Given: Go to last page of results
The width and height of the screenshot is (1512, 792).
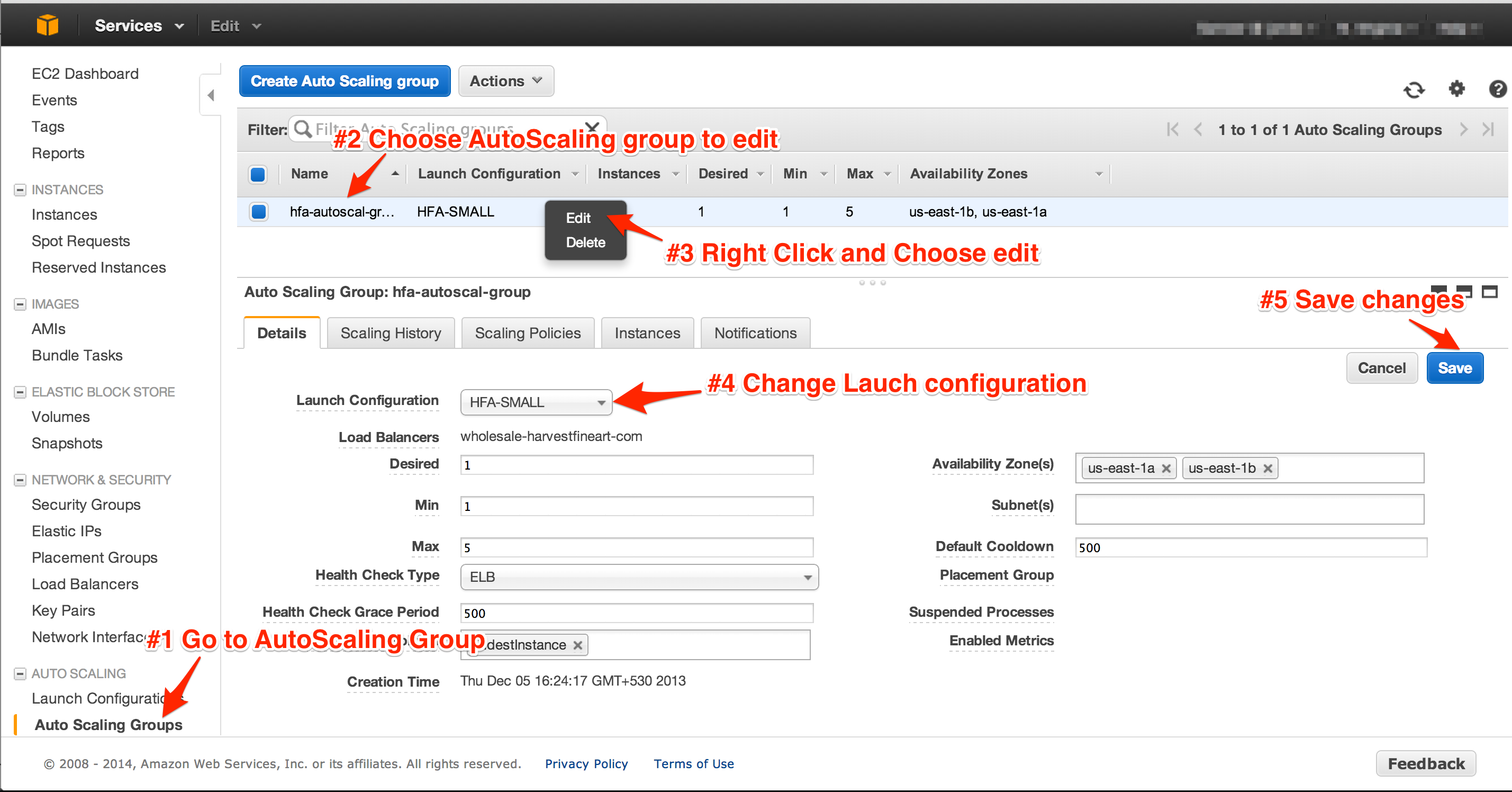Looking at the screenshot, I should tap(1488, 129).
